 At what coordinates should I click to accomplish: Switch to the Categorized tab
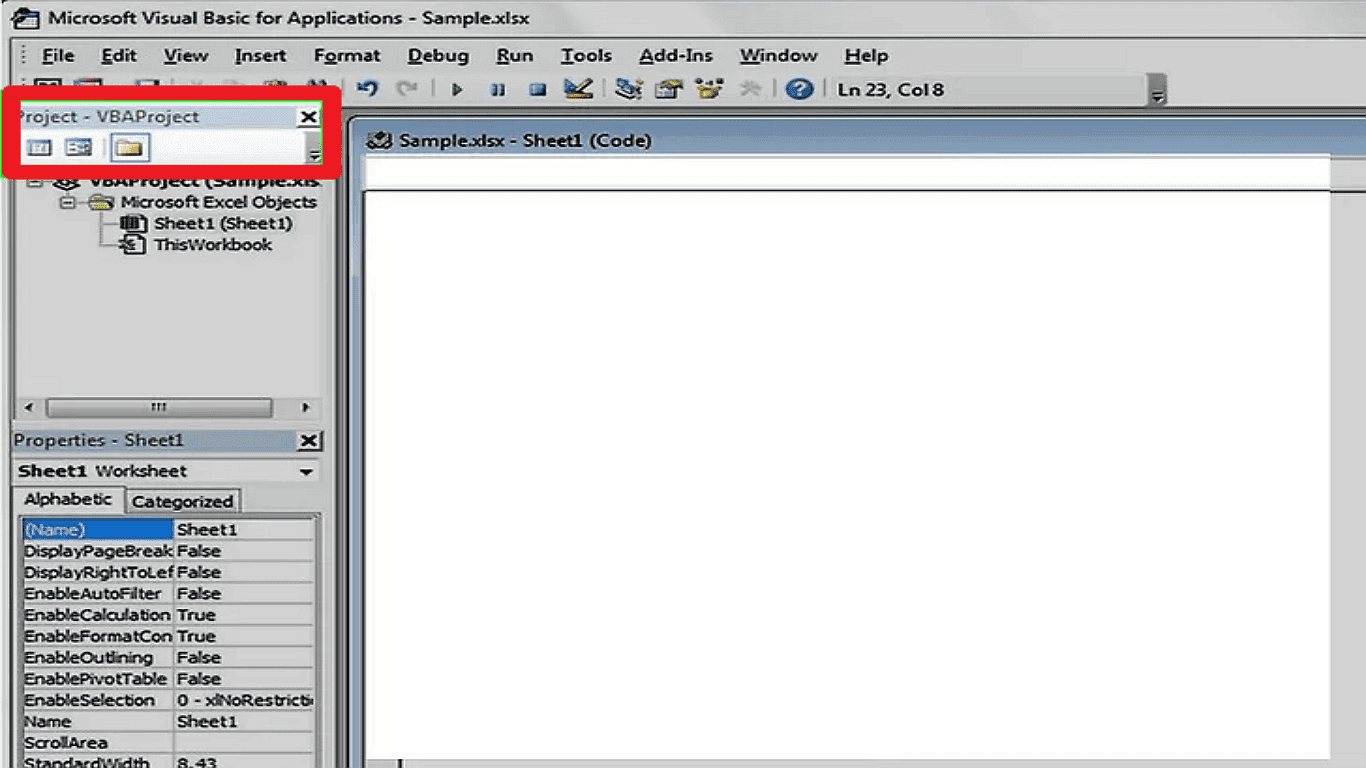point(182,501)
